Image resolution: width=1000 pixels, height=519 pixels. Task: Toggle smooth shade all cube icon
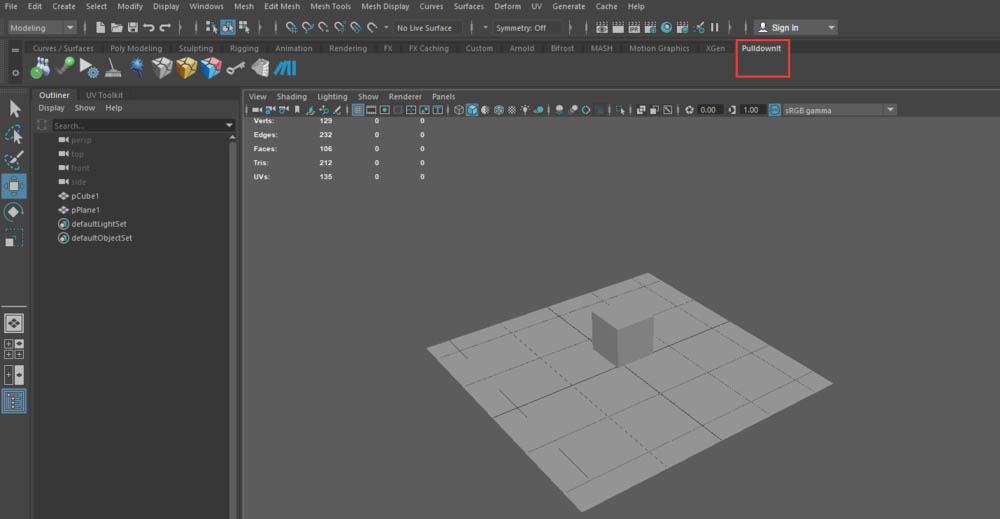pyautogui.click(x=472, y=110)
